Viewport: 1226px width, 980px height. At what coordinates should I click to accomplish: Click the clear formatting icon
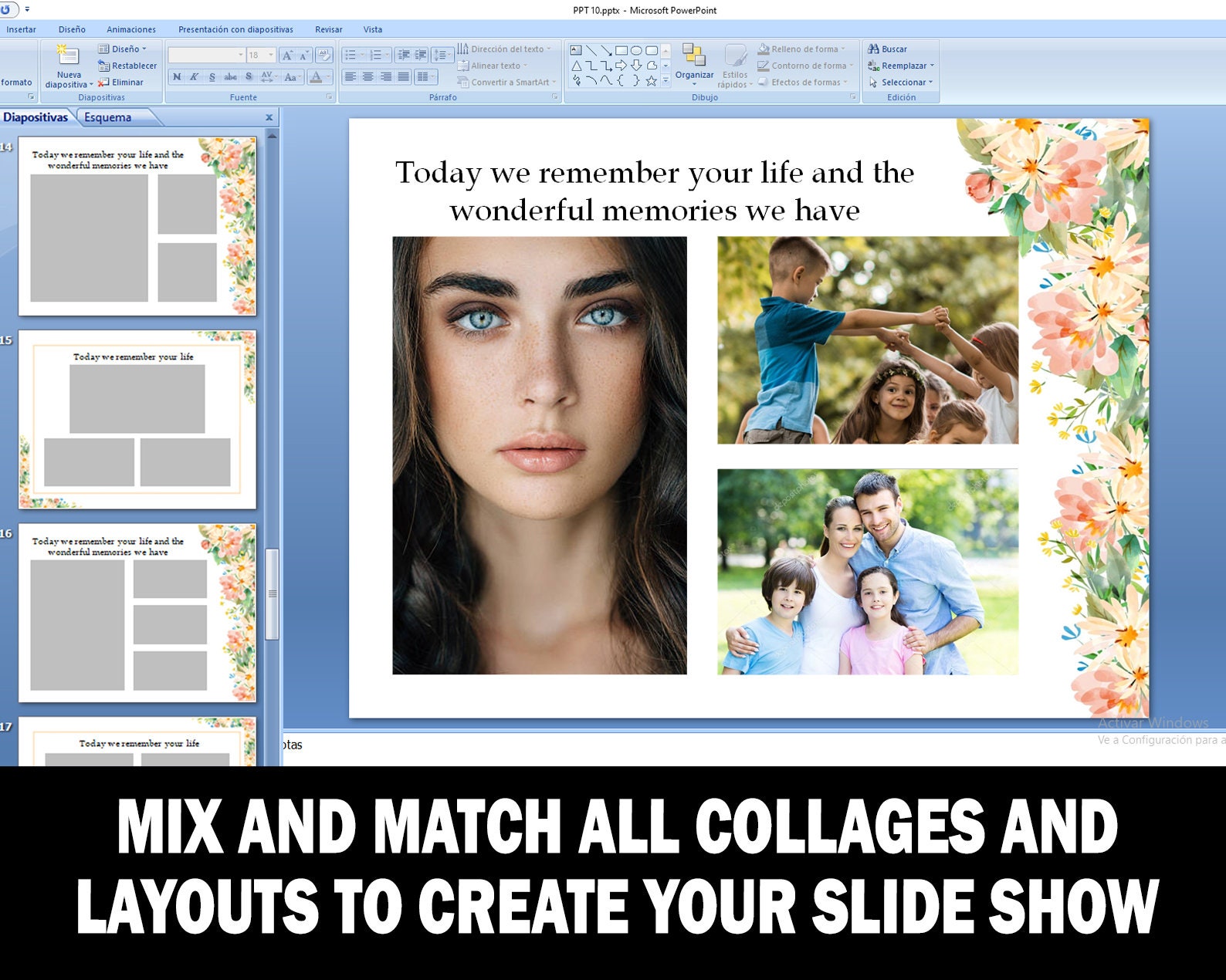click(x=324, y=55)
